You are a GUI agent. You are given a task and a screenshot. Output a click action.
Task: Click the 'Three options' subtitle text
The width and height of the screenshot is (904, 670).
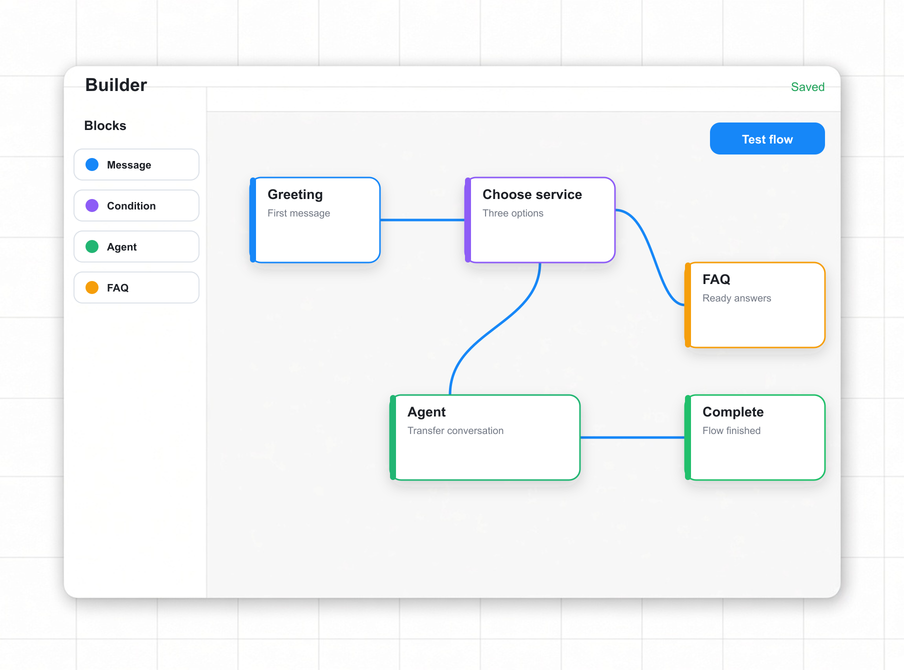point(513,213)
